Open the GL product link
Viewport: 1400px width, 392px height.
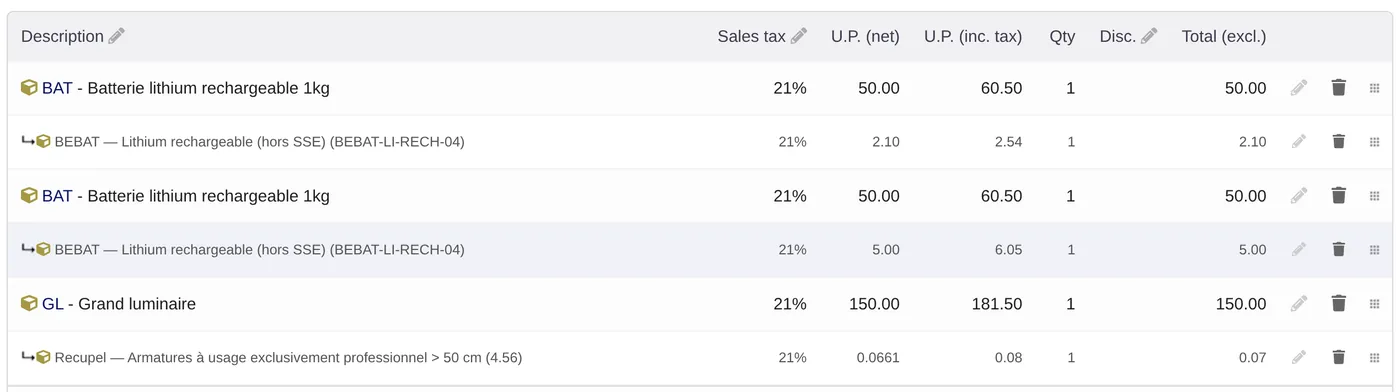52,304
